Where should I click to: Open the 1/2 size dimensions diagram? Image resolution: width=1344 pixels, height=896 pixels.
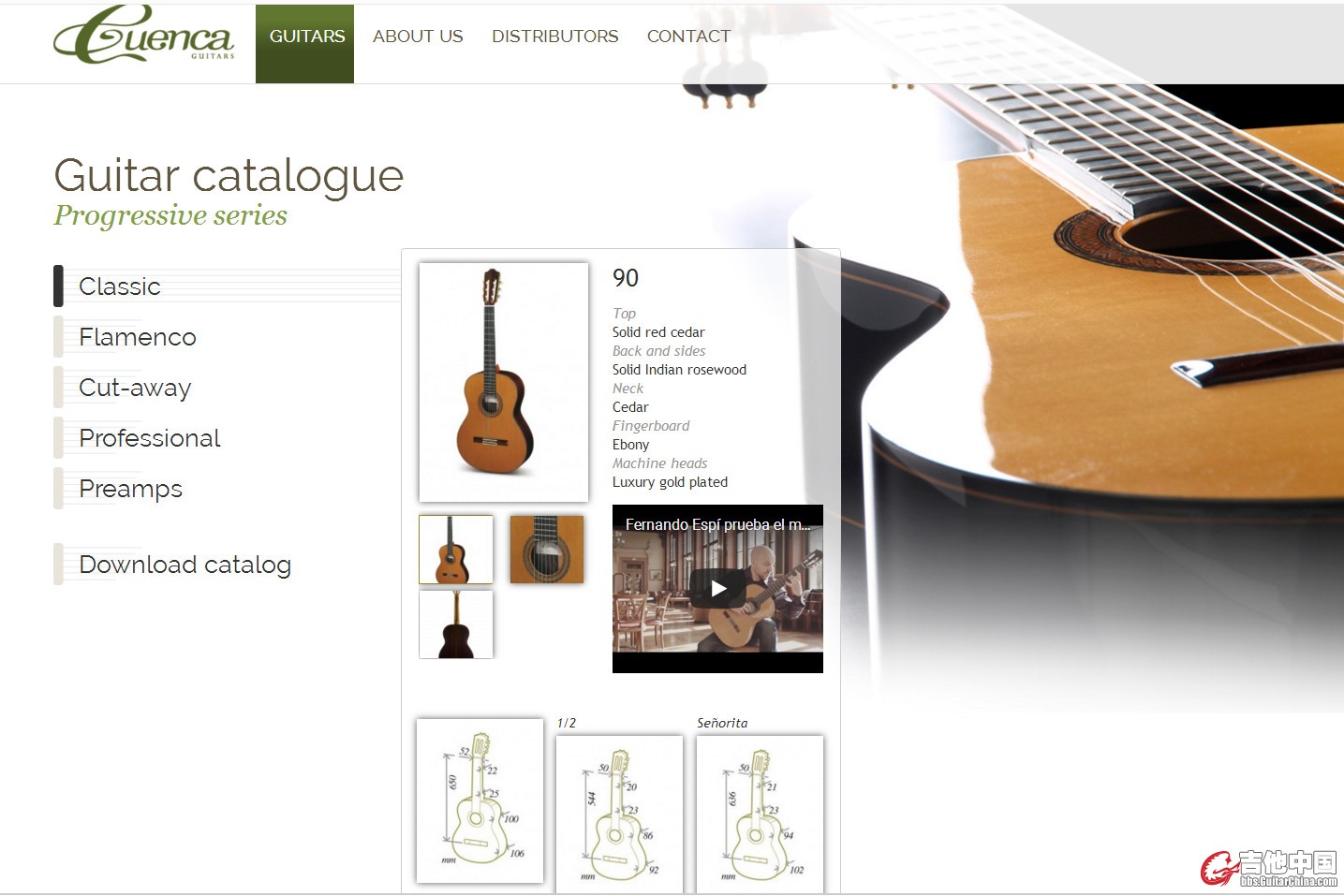(619, 815)
